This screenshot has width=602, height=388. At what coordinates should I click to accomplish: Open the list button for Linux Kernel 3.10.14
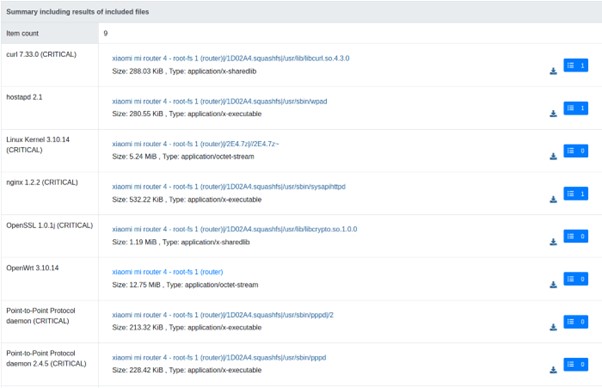point(576,151)
